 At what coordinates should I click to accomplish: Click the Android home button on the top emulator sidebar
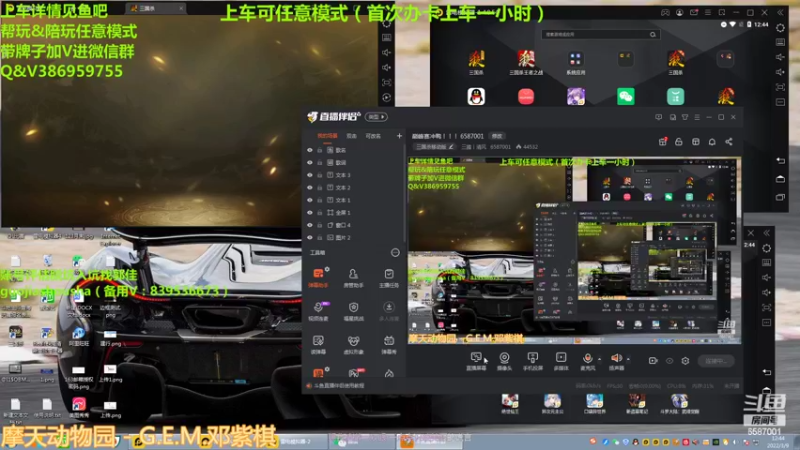pyautogui.click(x=781, y=179)
